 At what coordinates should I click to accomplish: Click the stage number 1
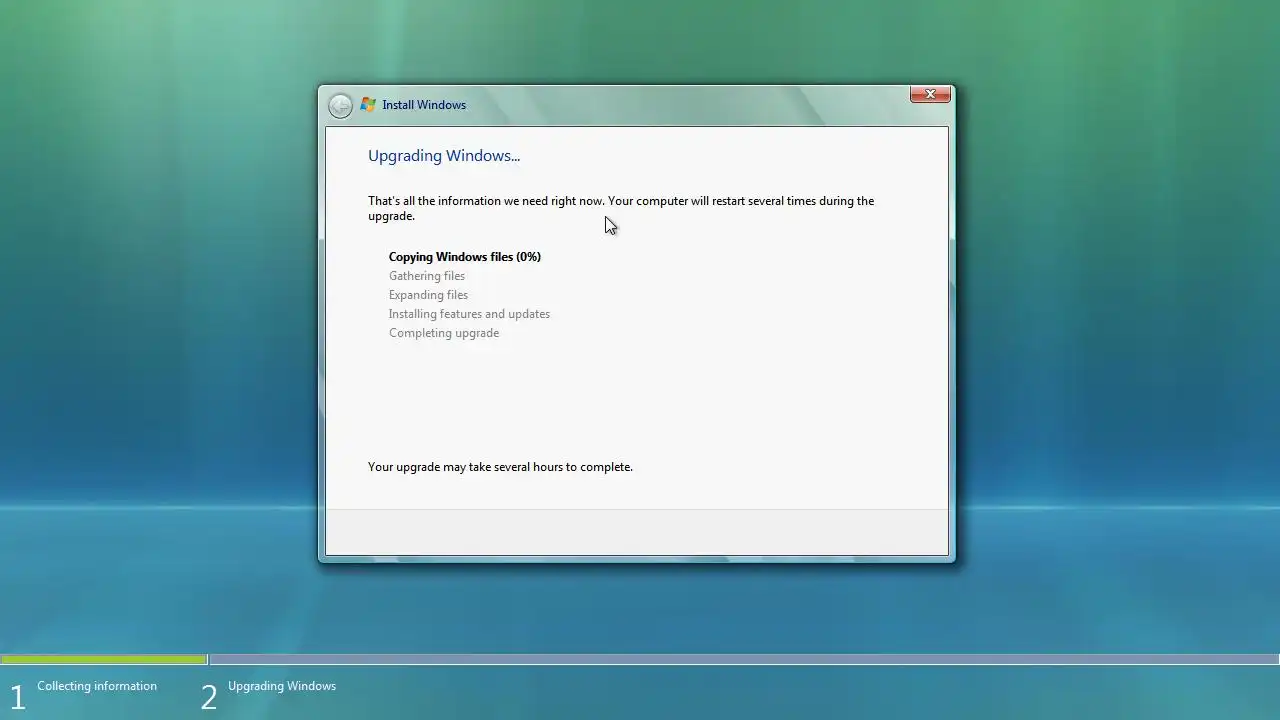click(17, 697)
